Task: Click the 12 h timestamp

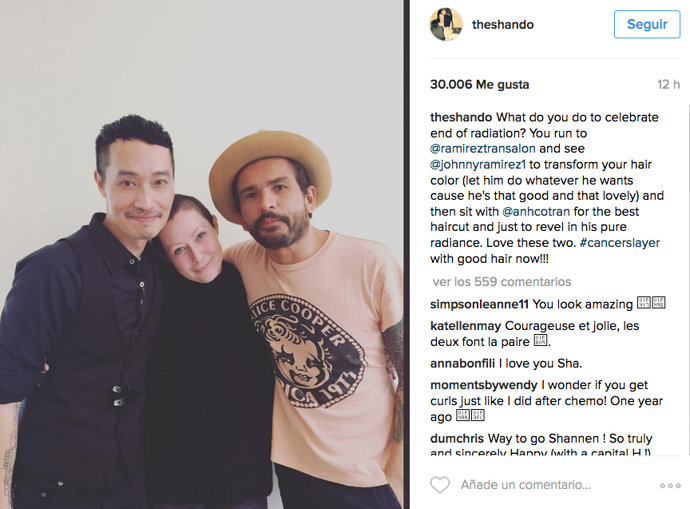Action: point(668,84)
